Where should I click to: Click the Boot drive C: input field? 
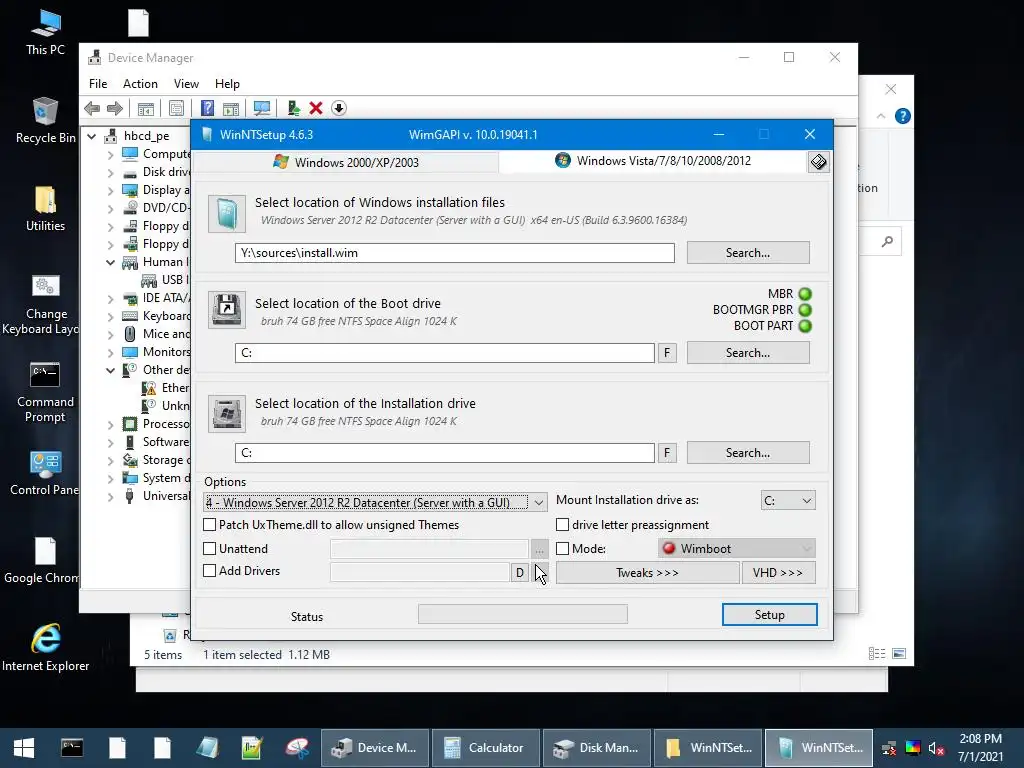(x=445, y=353)
